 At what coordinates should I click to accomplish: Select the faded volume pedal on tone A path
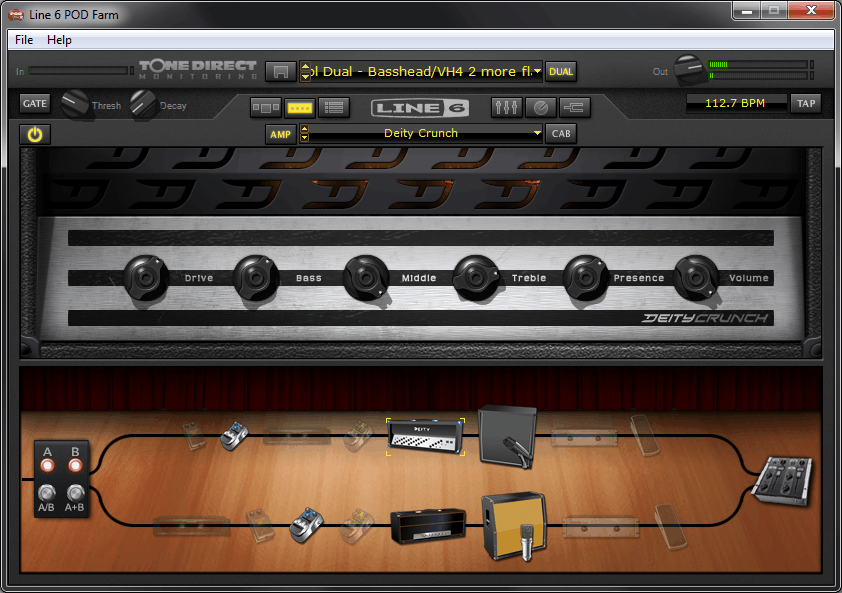[x=644, y=435]
